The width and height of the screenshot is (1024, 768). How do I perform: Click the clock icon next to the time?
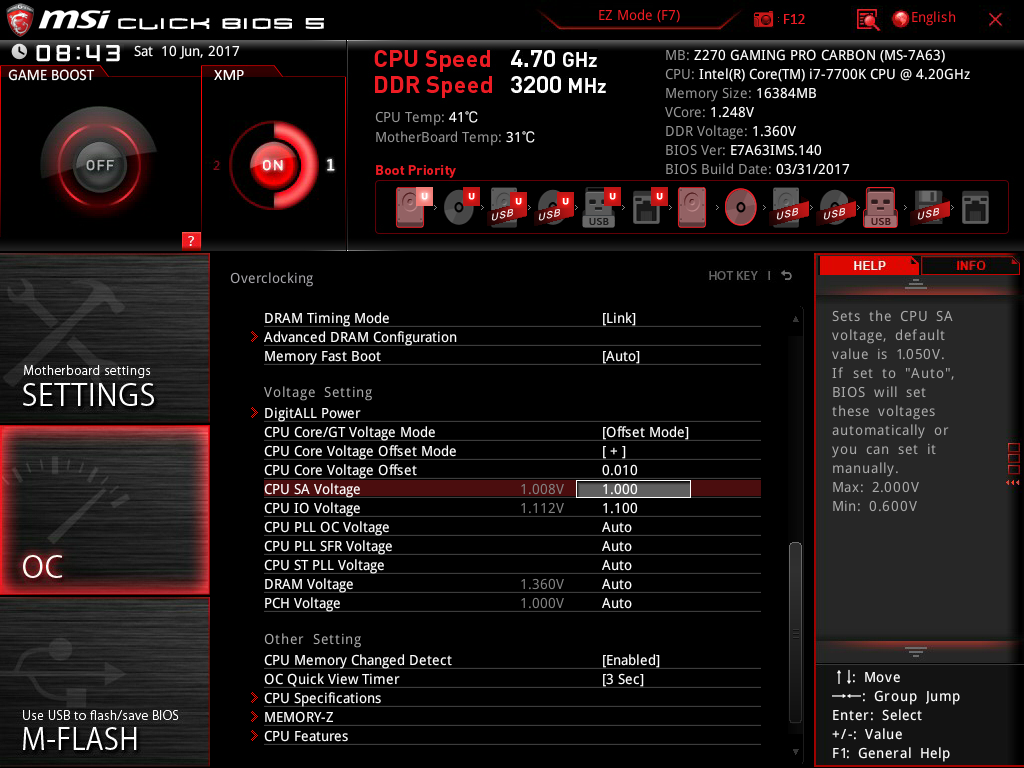pos(20,52)
